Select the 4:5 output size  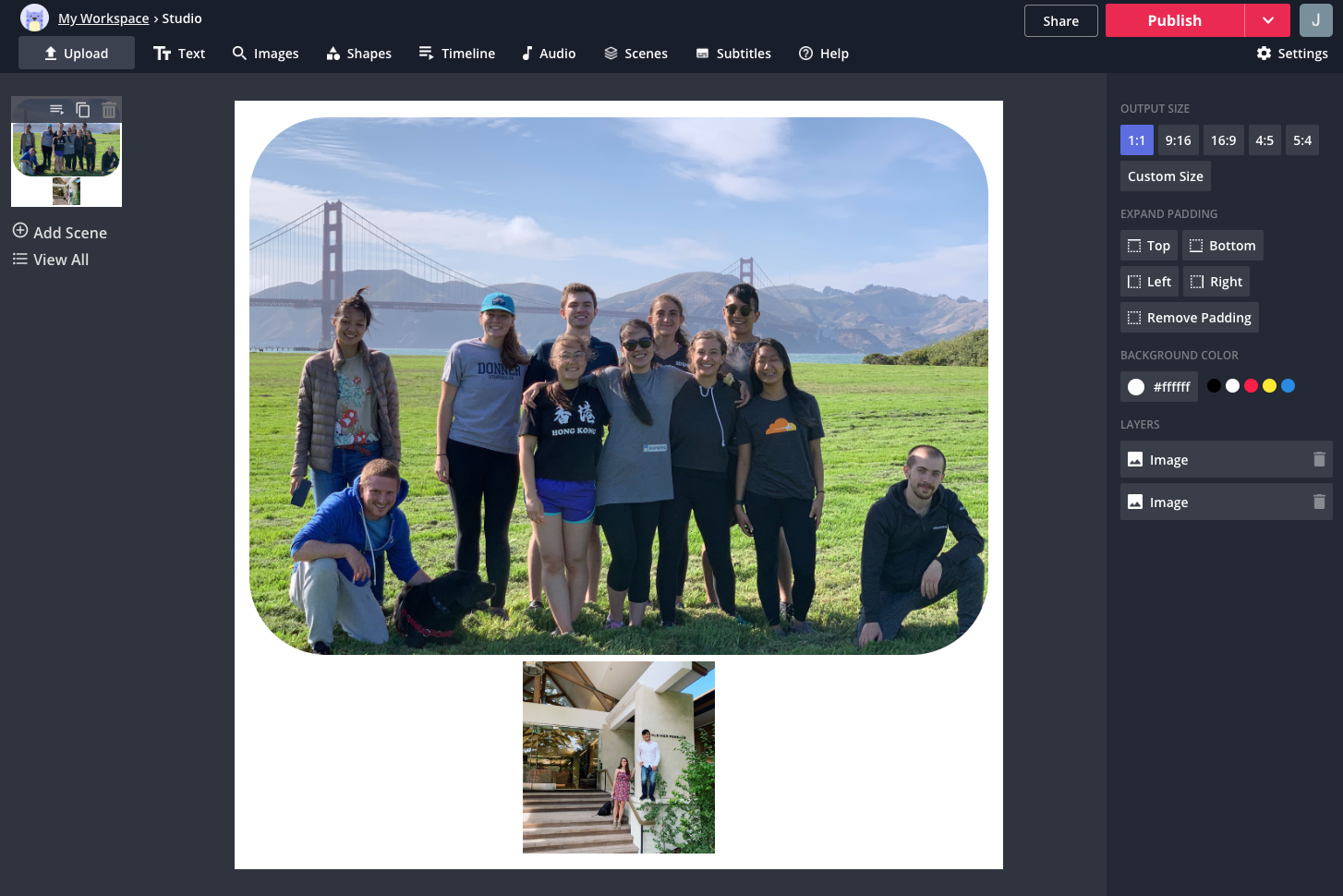(1264, 140)
